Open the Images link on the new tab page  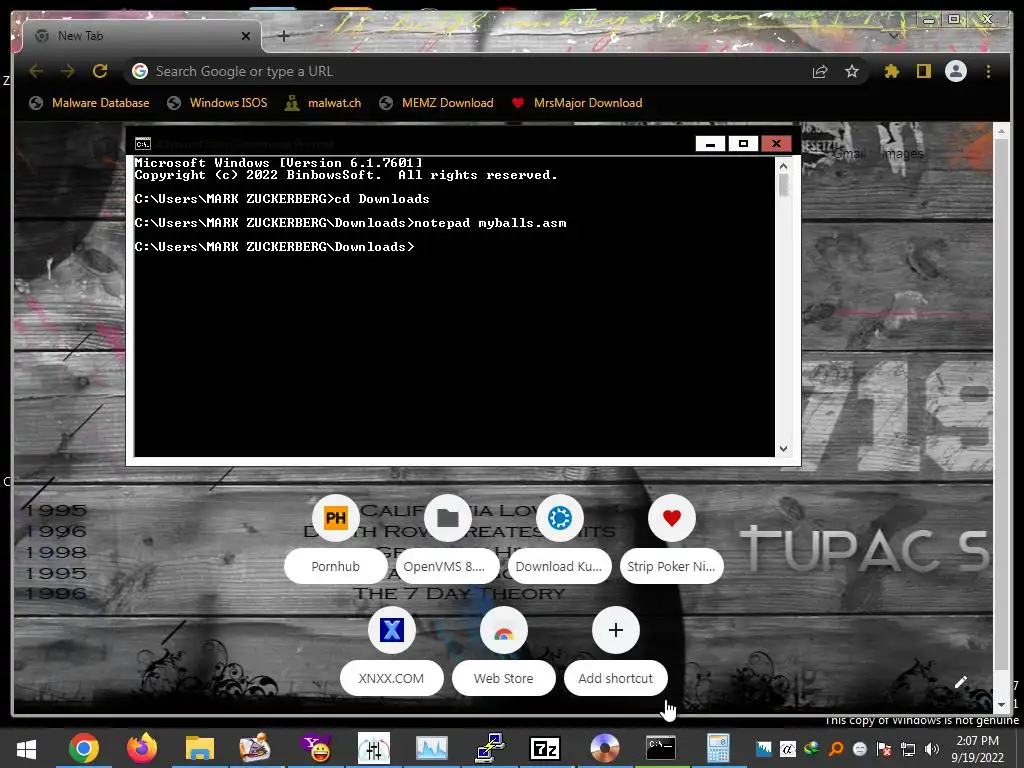(x=903, y=153)
